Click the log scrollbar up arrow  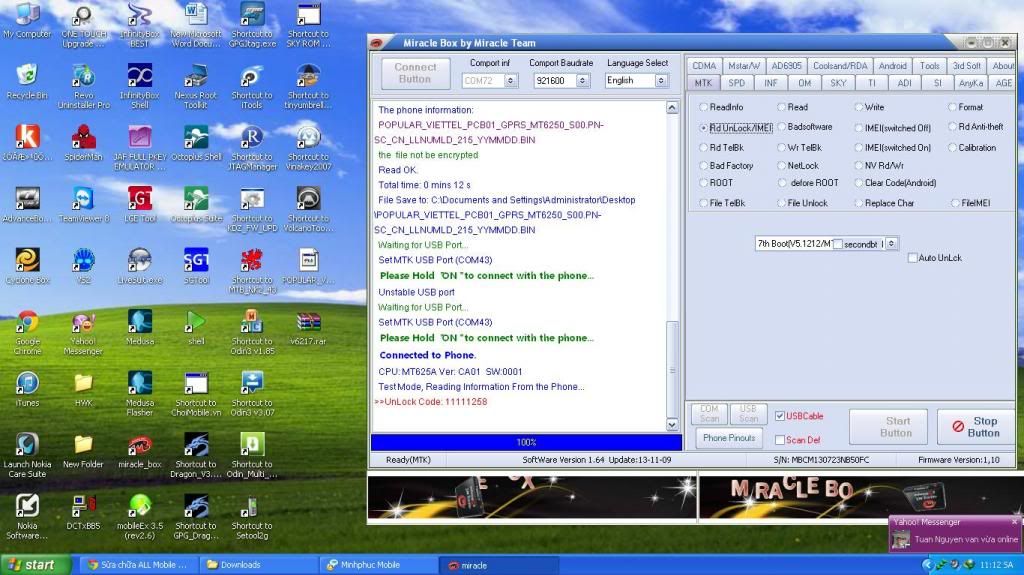point(672,108)
